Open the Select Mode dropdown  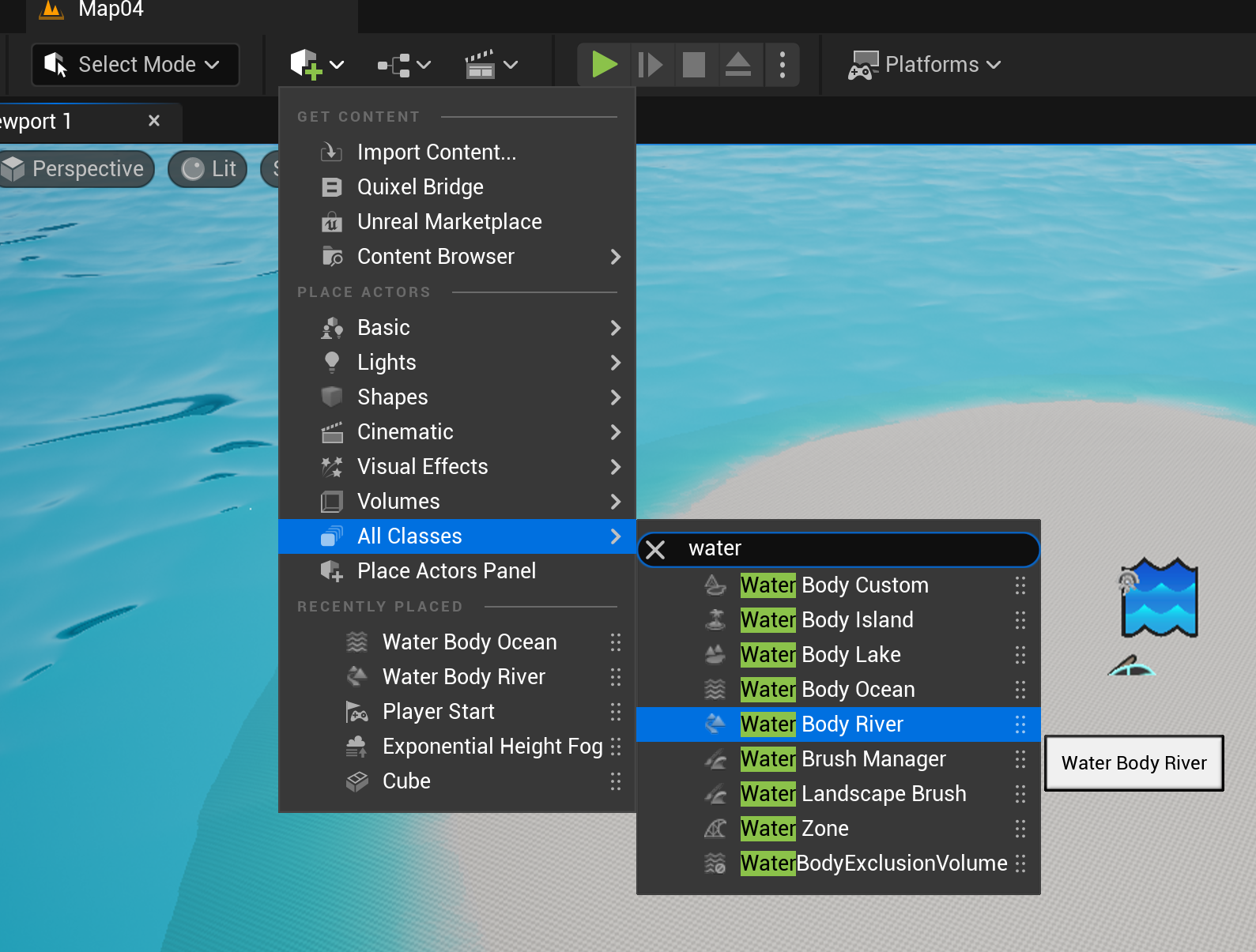pyautogui.click(x=135, y=65)
